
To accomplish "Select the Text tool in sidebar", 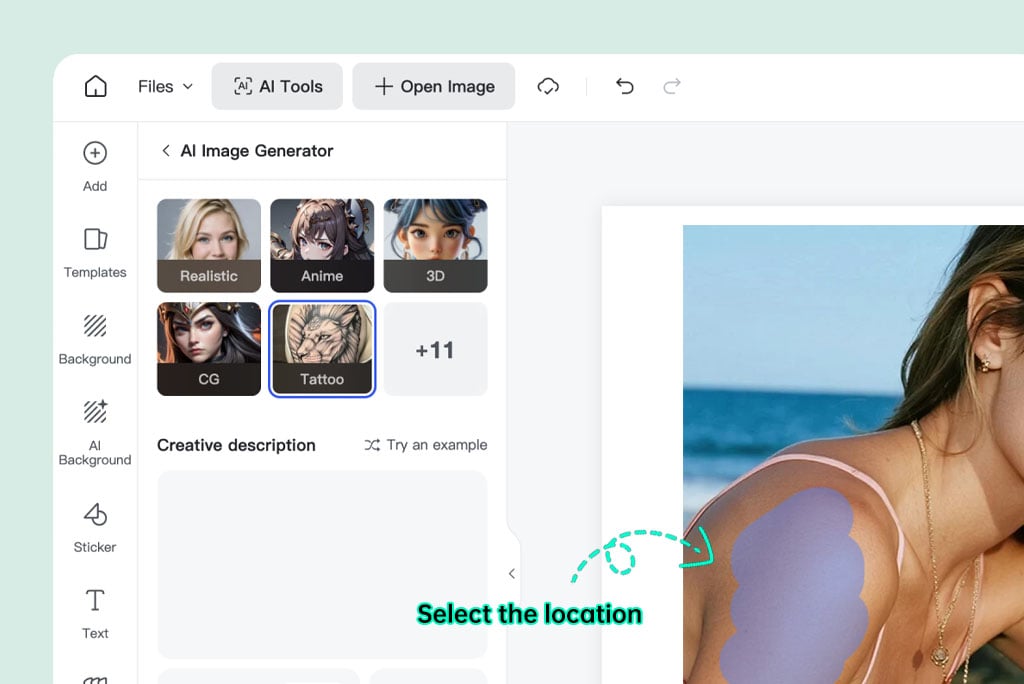I will [95, 614].
